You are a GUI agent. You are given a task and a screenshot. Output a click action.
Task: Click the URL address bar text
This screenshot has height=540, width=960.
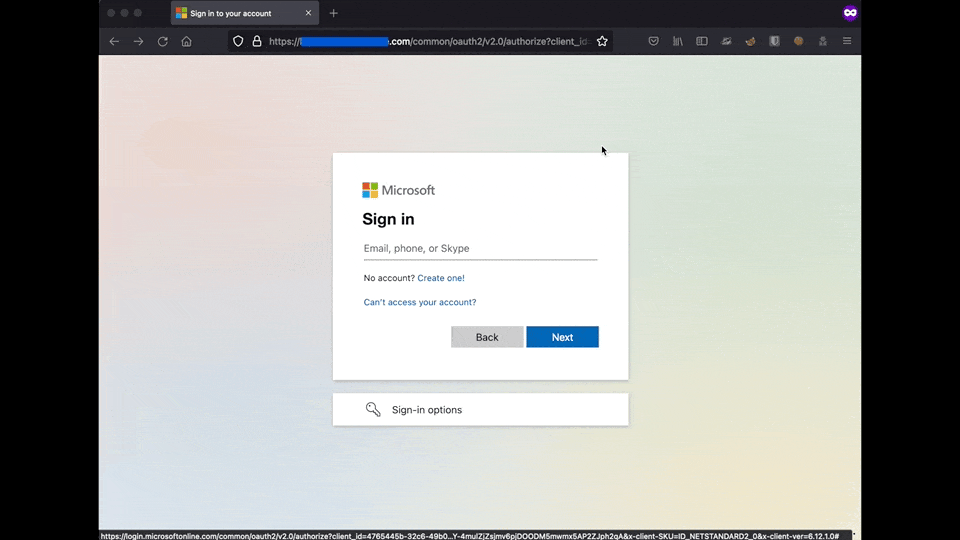pyautogui.click(x=430, y=41)
